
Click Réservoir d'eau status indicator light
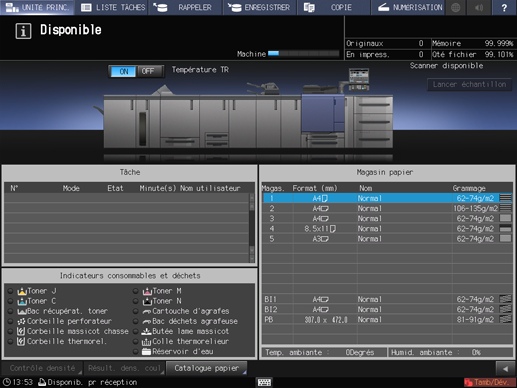click(135, 351)
